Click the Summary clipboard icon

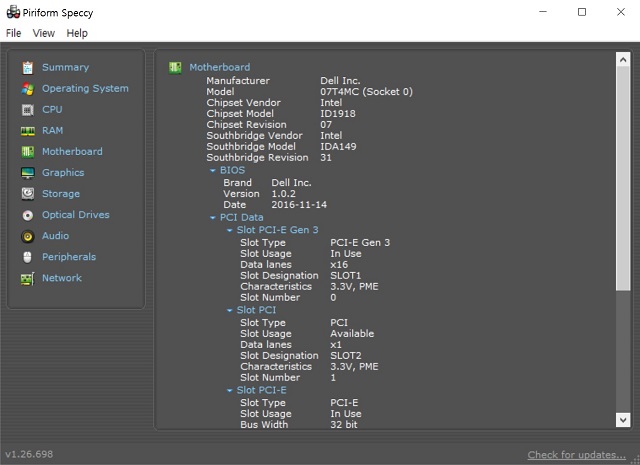pyautogui.click(x=27, y=68)
